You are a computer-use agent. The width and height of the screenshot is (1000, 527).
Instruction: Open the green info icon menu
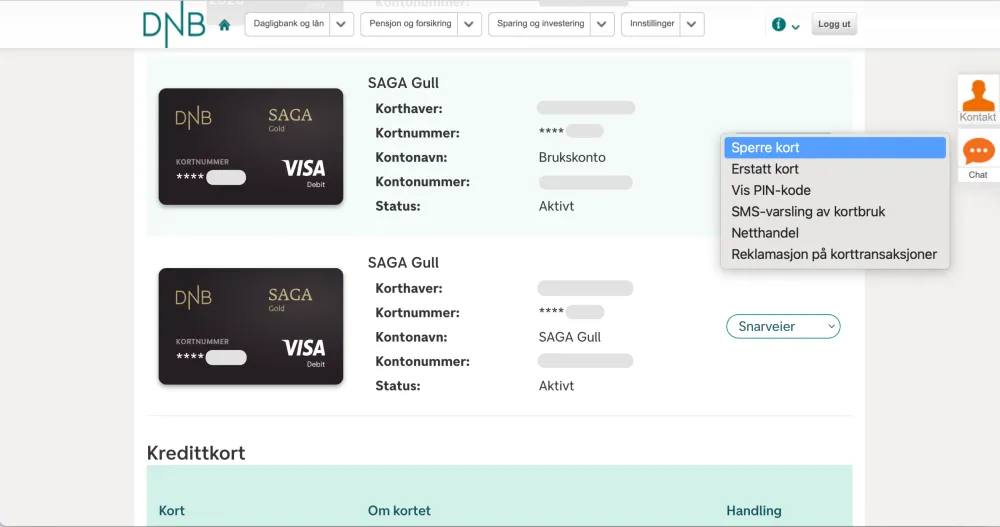pyautogui.click(x=785, y=25)
